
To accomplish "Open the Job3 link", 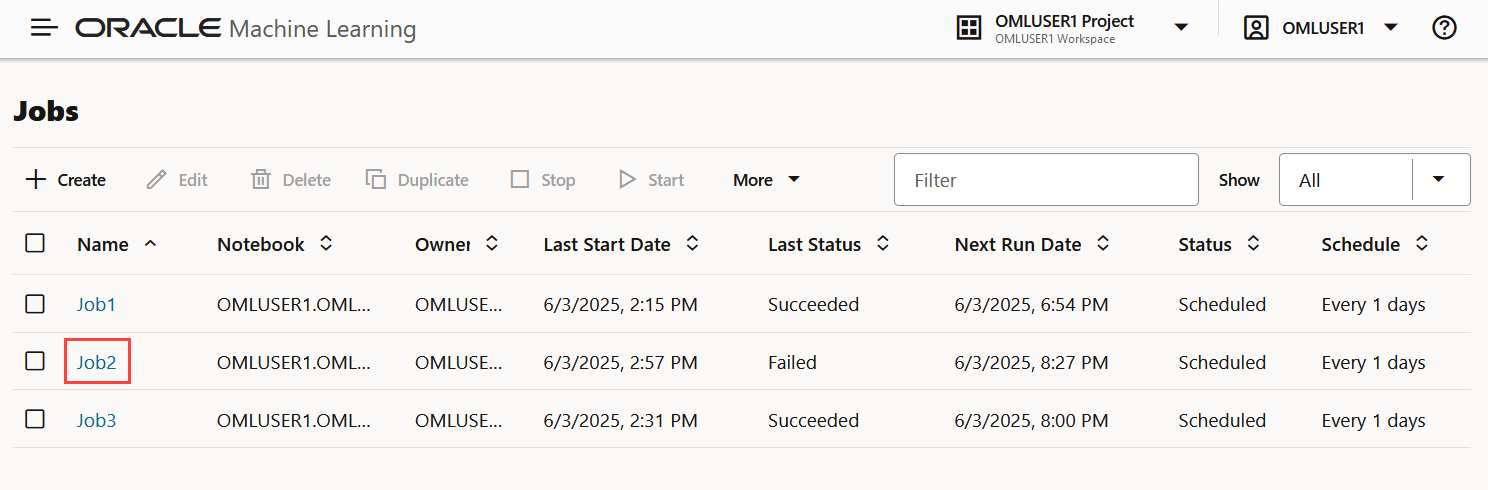I will click(97, 420).
